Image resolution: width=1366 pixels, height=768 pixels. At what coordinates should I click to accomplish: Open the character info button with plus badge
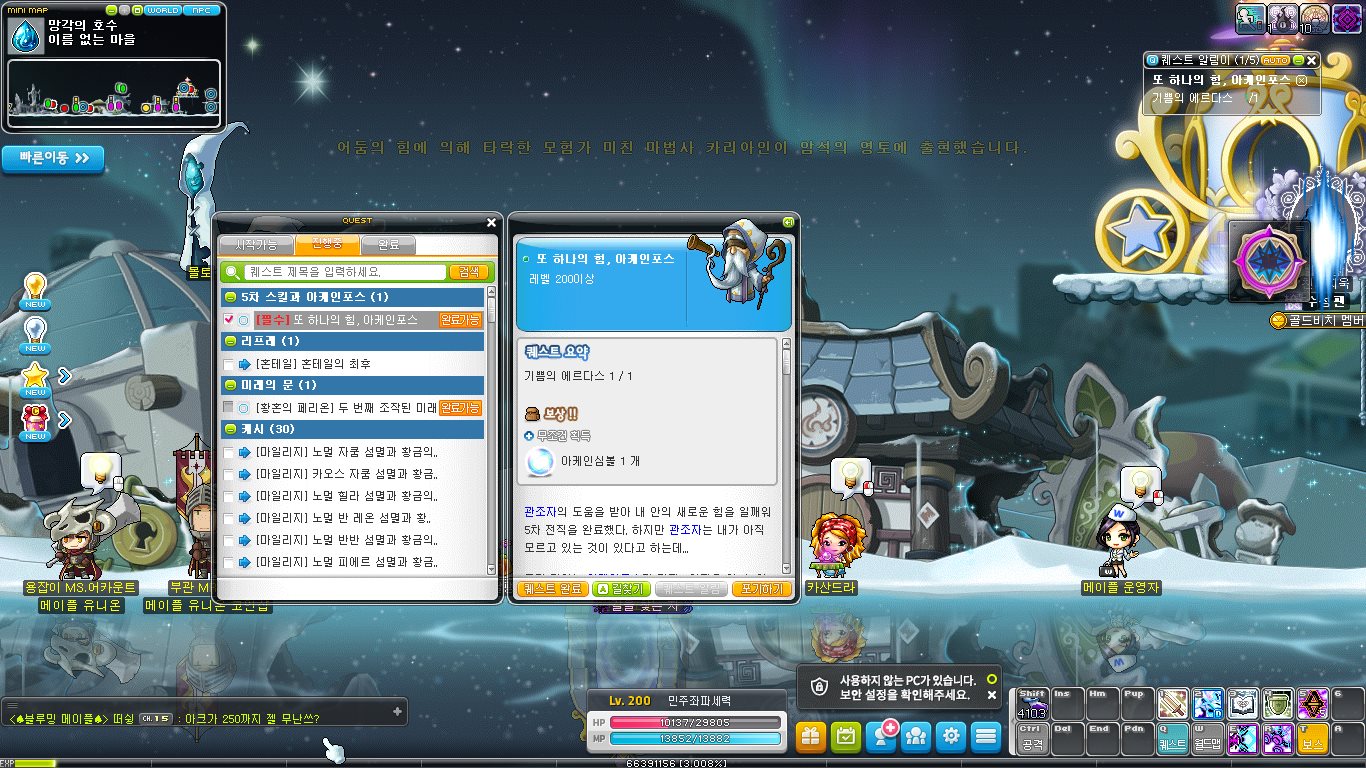(881, 737)
